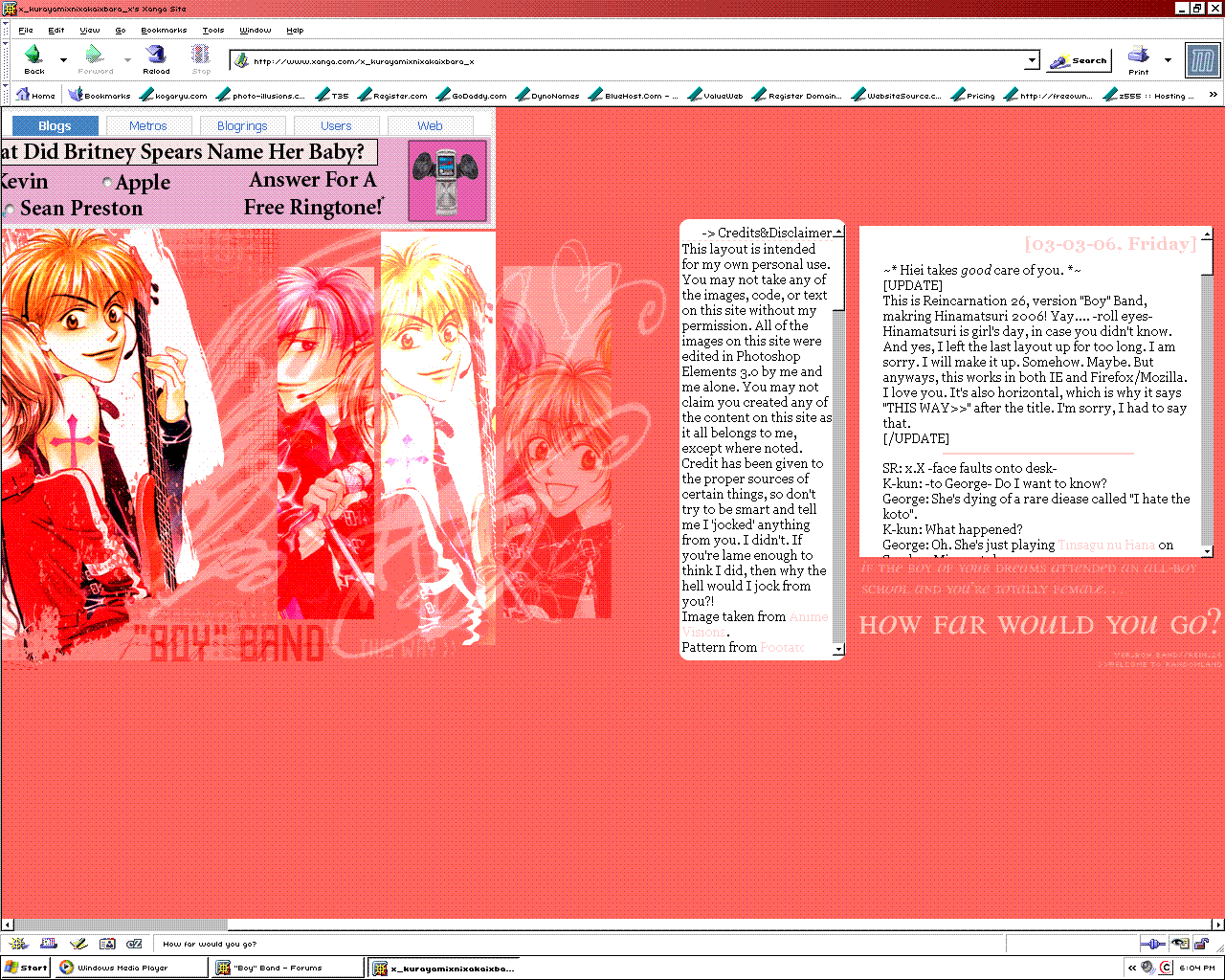Viewport: 1225px width, 980px height.
Task: Open Navigator from status bar icon
Action: coord(19,944)
